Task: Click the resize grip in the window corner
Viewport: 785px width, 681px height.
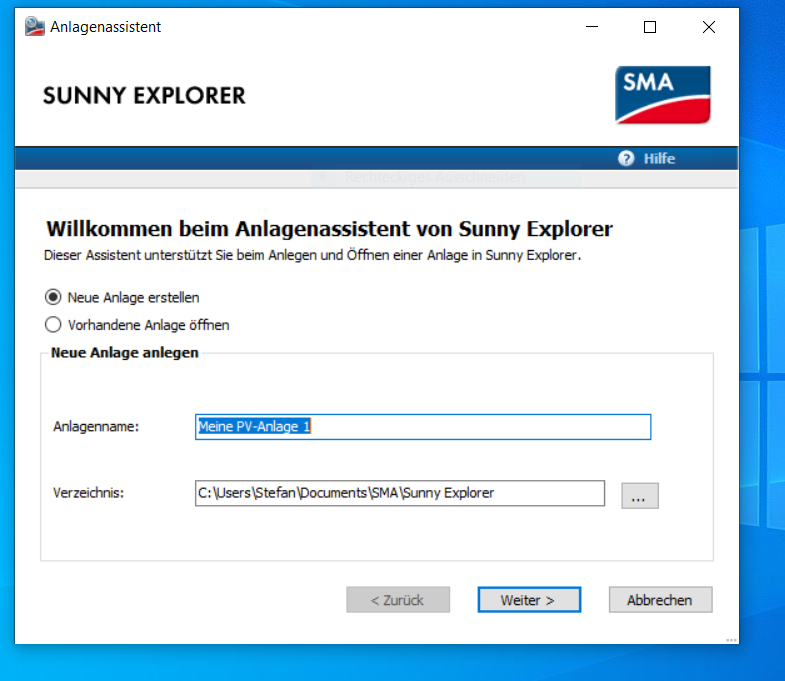Action: [x=731, y=637]
